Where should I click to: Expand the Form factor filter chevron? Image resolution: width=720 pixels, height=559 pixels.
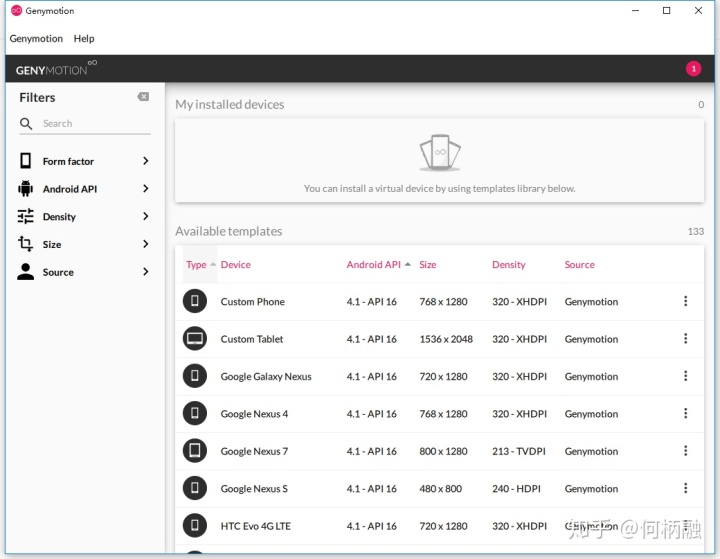tap(146, 161)
